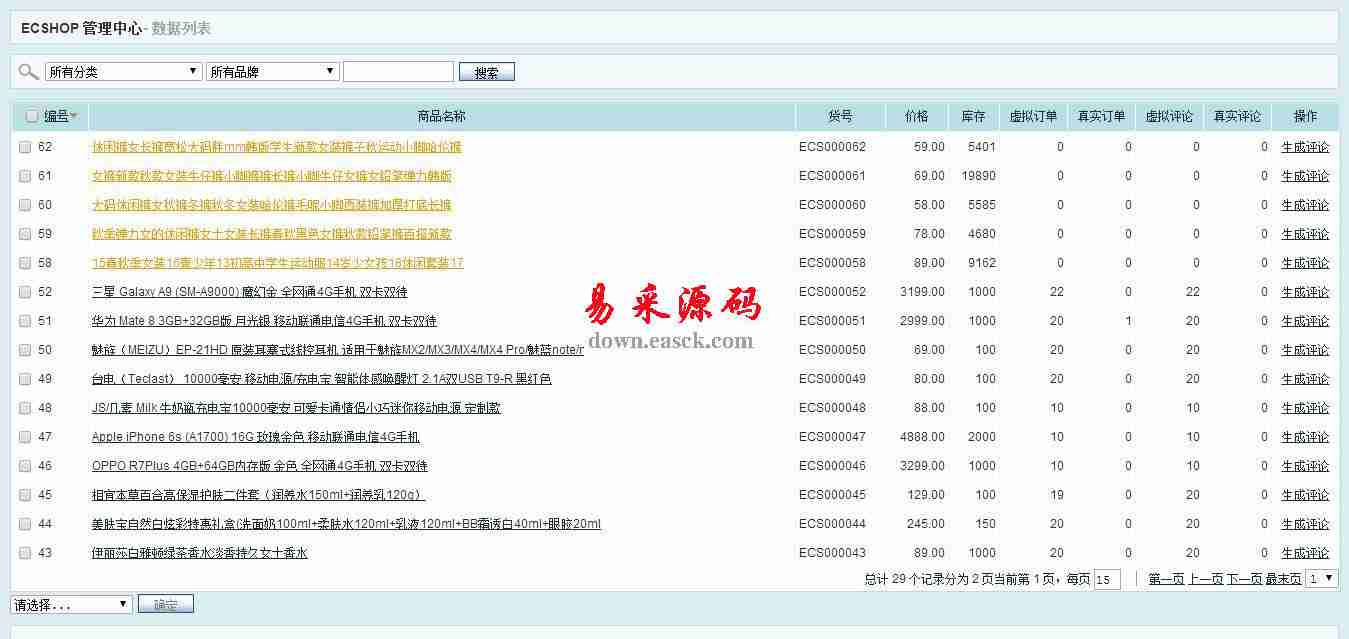Open the 请选择 batch action dropdown
Image resolution: width=1349 pixels, height=639 pixels.
[71, 605]
